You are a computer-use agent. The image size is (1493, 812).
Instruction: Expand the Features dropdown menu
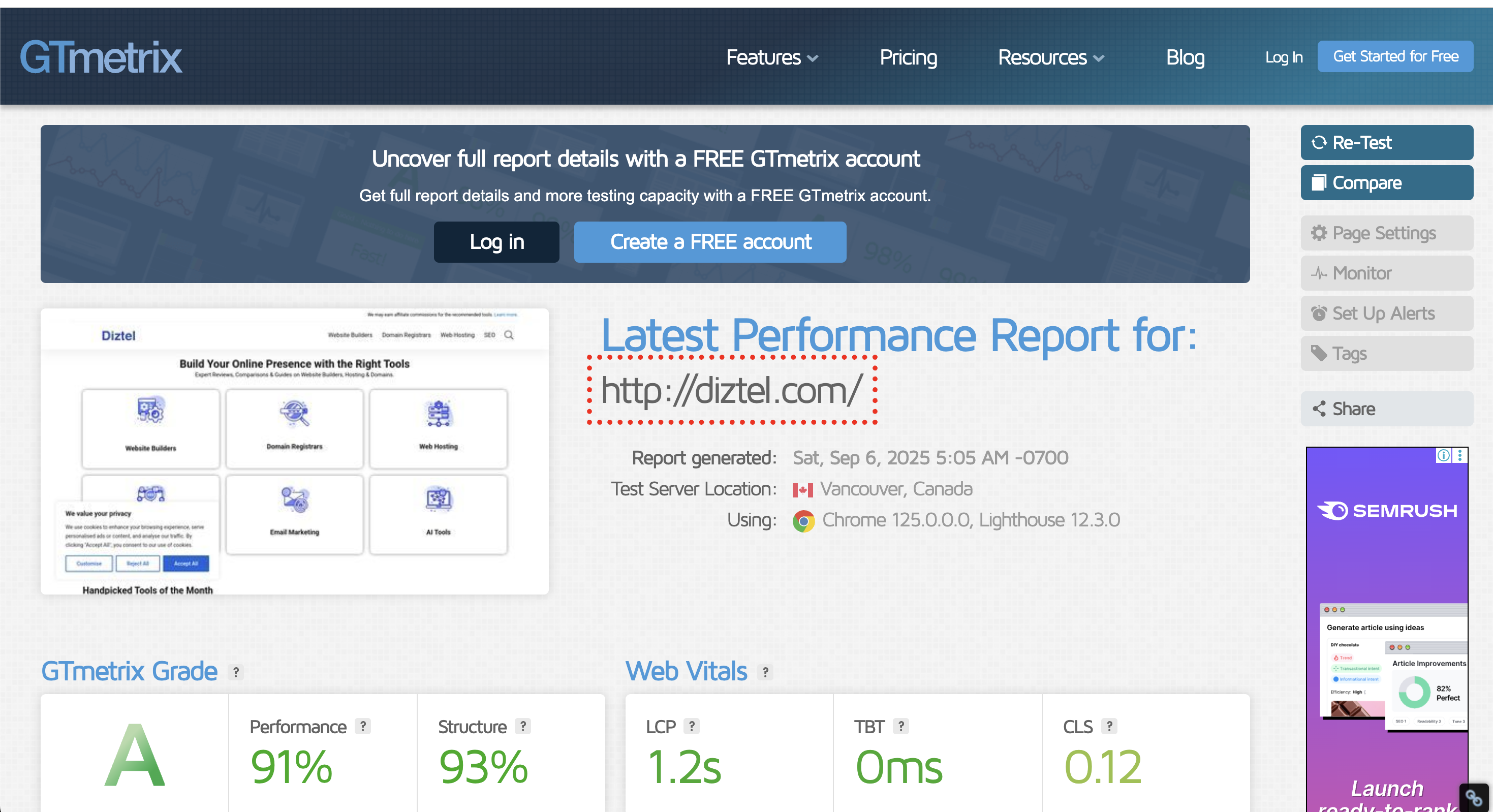click(771, 57)
